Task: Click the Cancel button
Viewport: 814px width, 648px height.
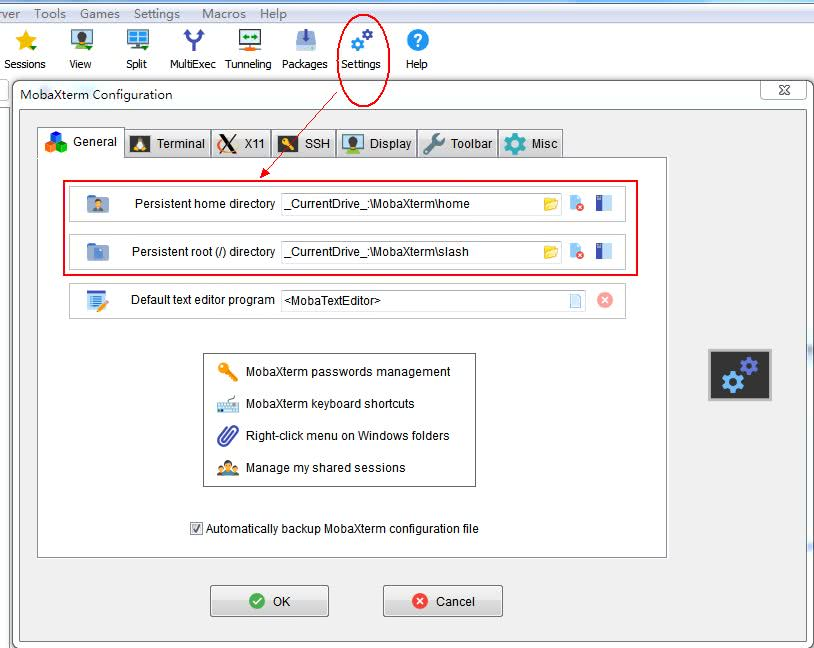Action: coord(443,601)
